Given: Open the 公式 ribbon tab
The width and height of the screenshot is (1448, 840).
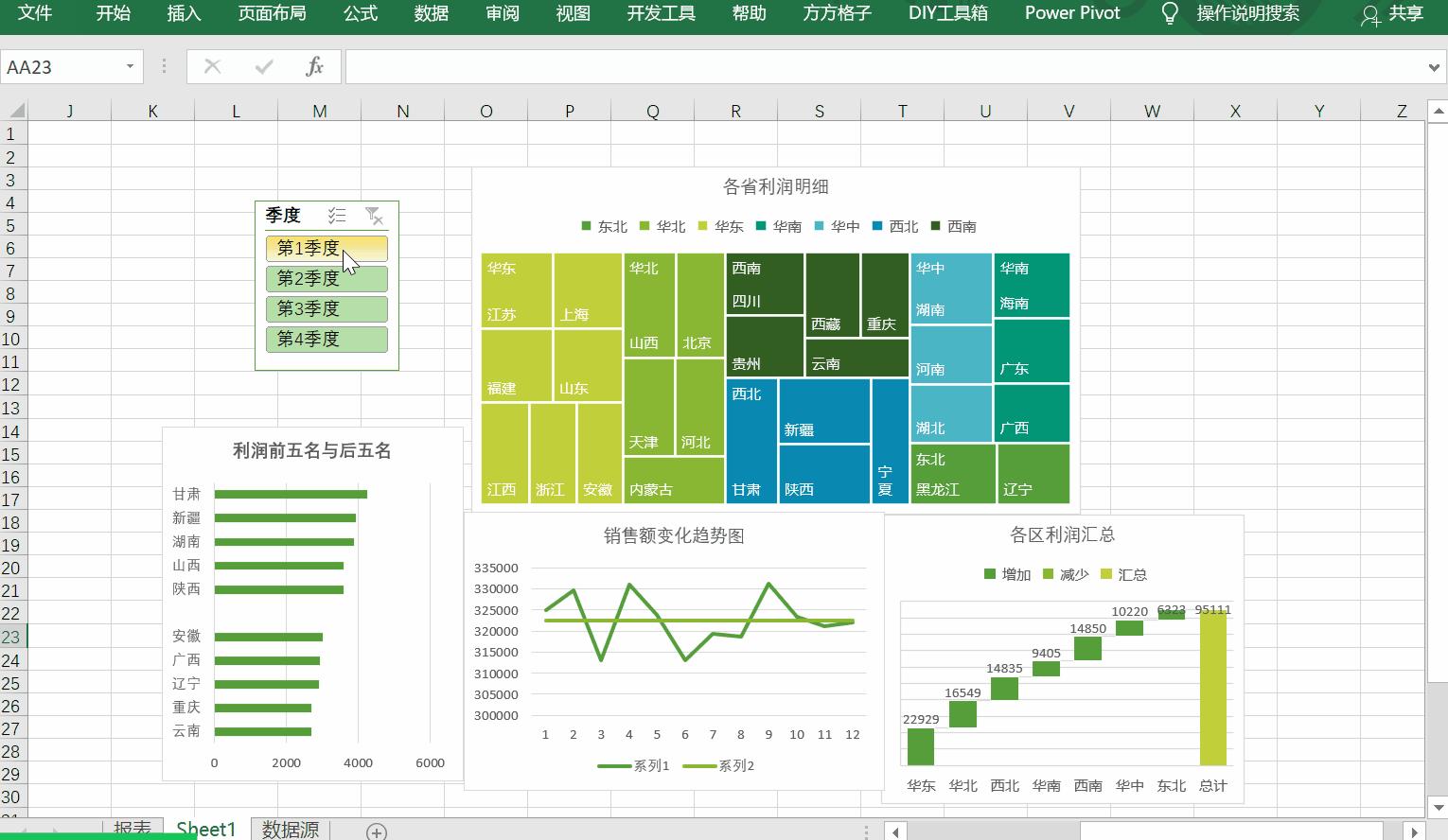Looking at the screenshot, I should [361, 13].
